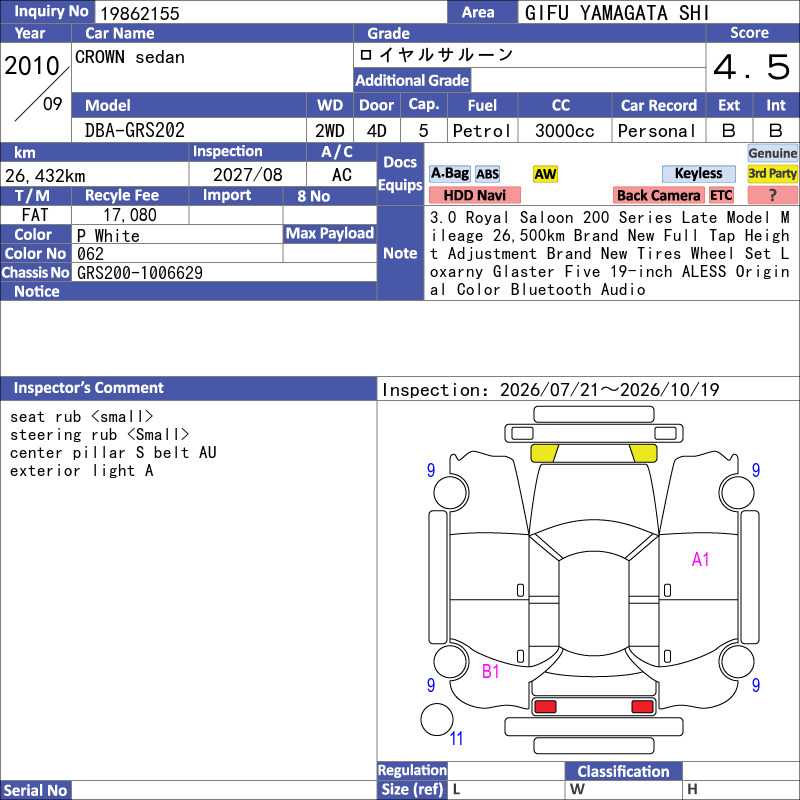This screenshot has width=800, height=800.
Task: Click the Back Camera badge
Action: (658, 195)
